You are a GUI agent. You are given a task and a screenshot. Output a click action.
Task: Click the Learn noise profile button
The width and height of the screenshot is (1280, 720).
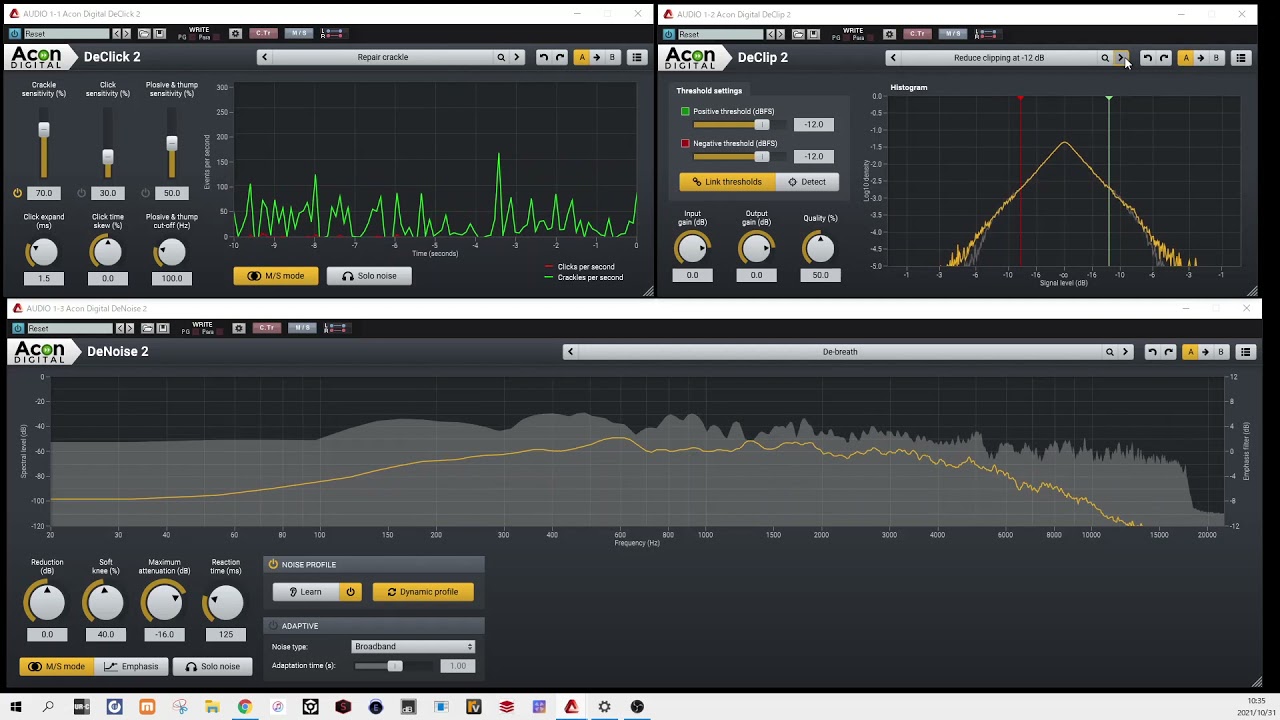click(x=305, y=592)
